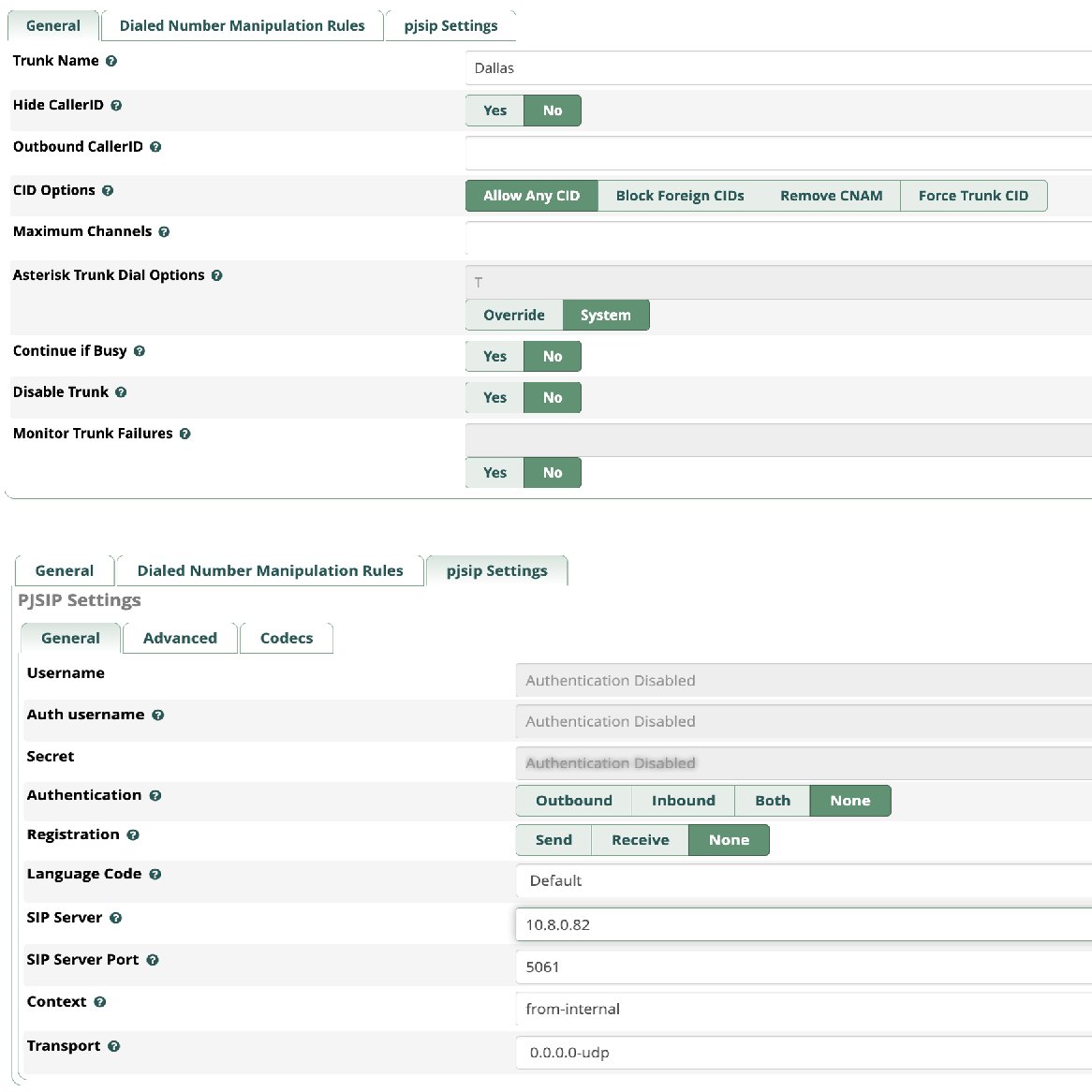Open help icon next to SIP Server Port
This screenshot has width=1092, height=1092.
[x=153, y=961]
